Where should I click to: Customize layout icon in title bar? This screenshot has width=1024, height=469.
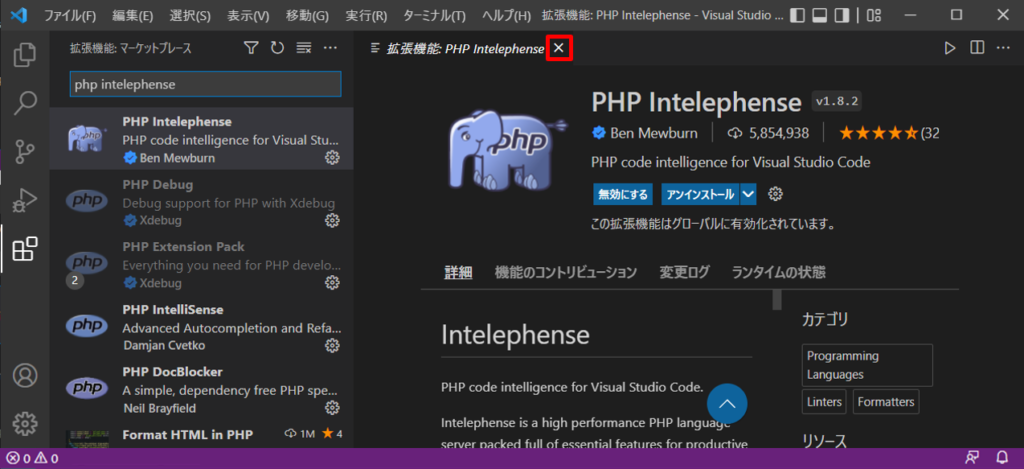874,15
